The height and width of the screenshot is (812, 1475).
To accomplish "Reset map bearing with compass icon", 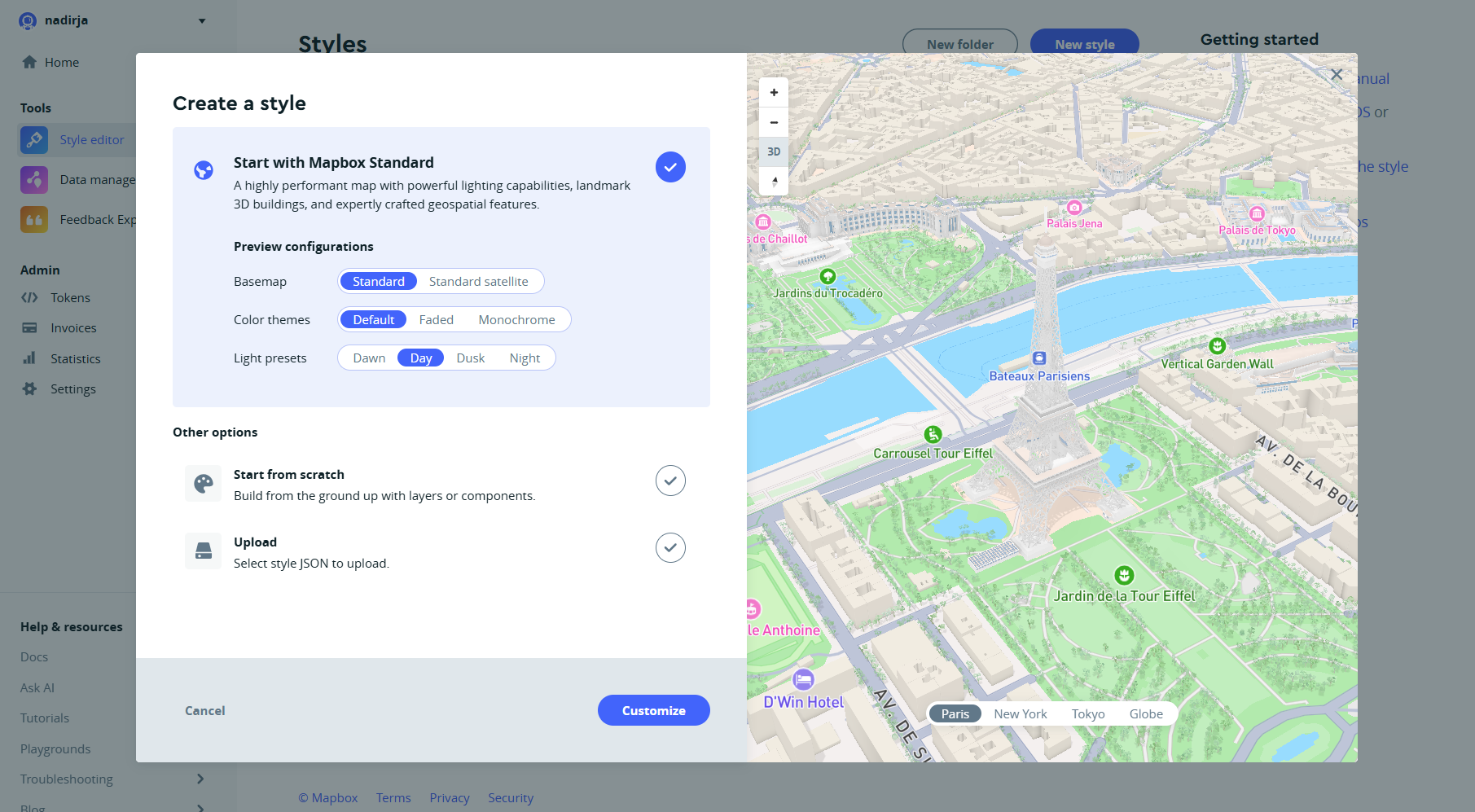I will click(774, 181).
